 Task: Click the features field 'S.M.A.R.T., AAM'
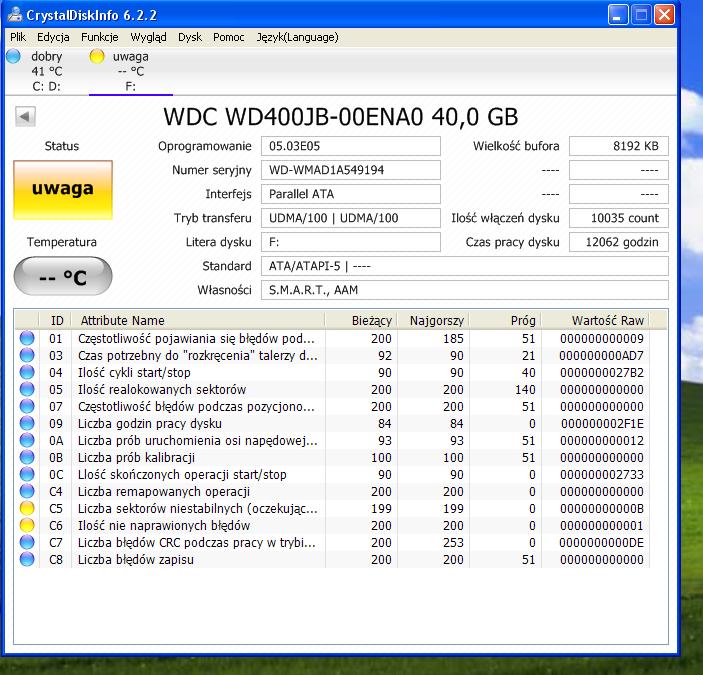(x=464, y=290)
